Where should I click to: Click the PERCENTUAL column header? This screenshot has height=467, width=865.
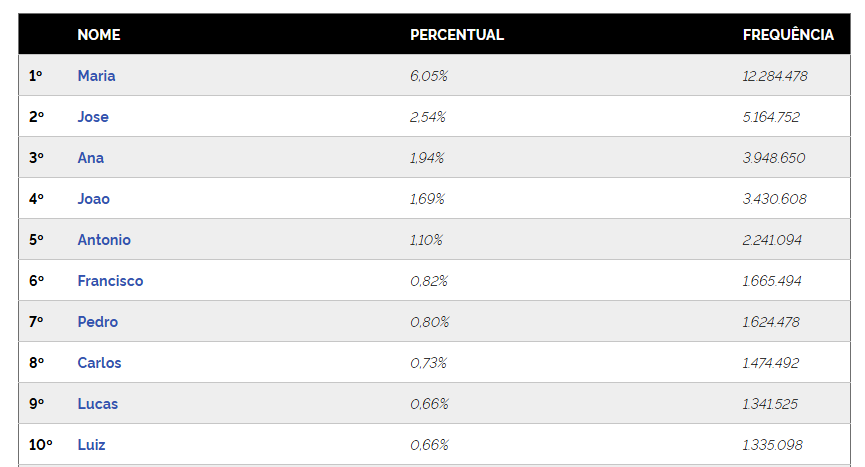pyautogui.click(x=456, y=35)
